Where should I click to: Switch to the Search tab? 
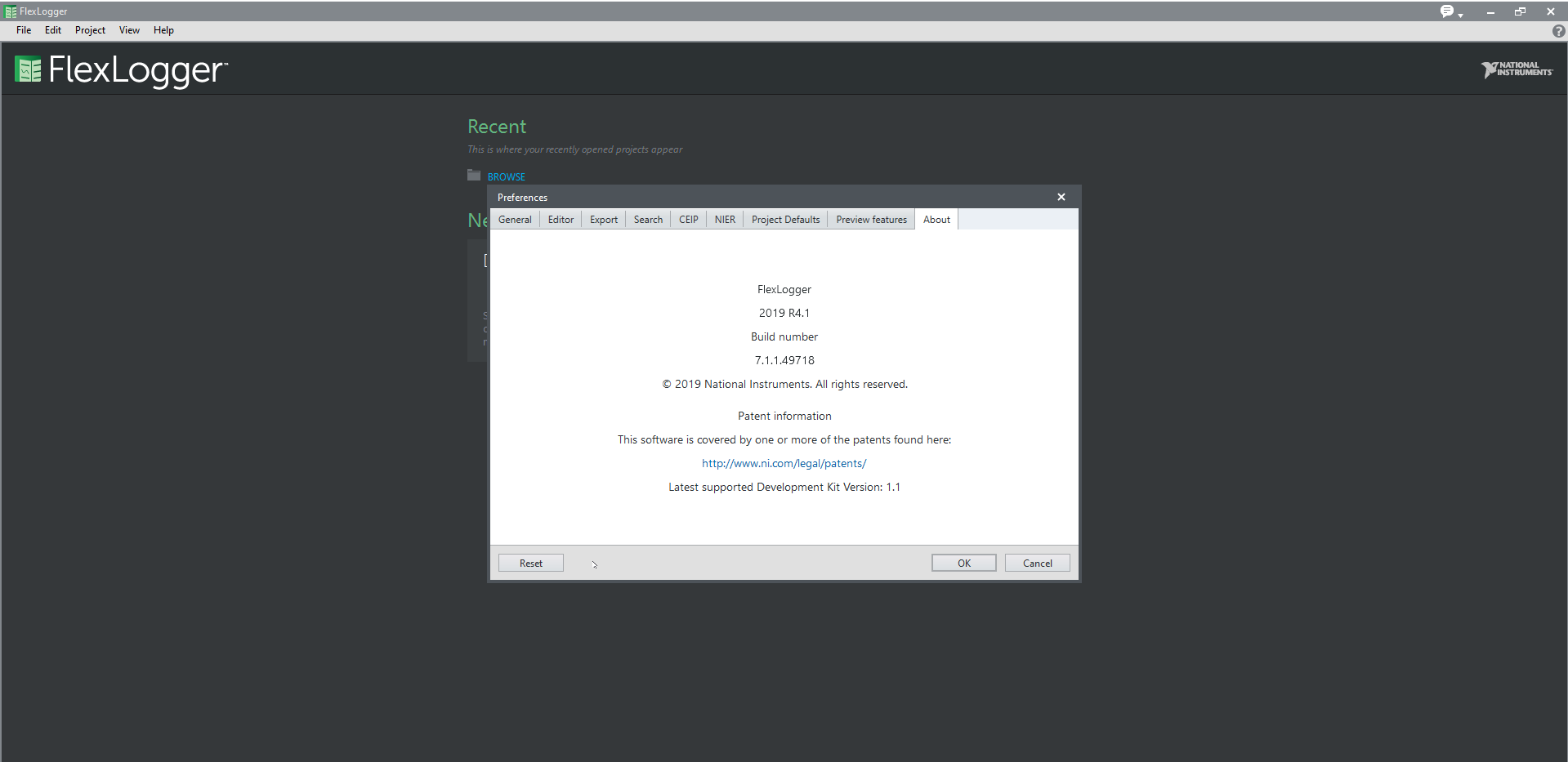(x=648, y=220)
